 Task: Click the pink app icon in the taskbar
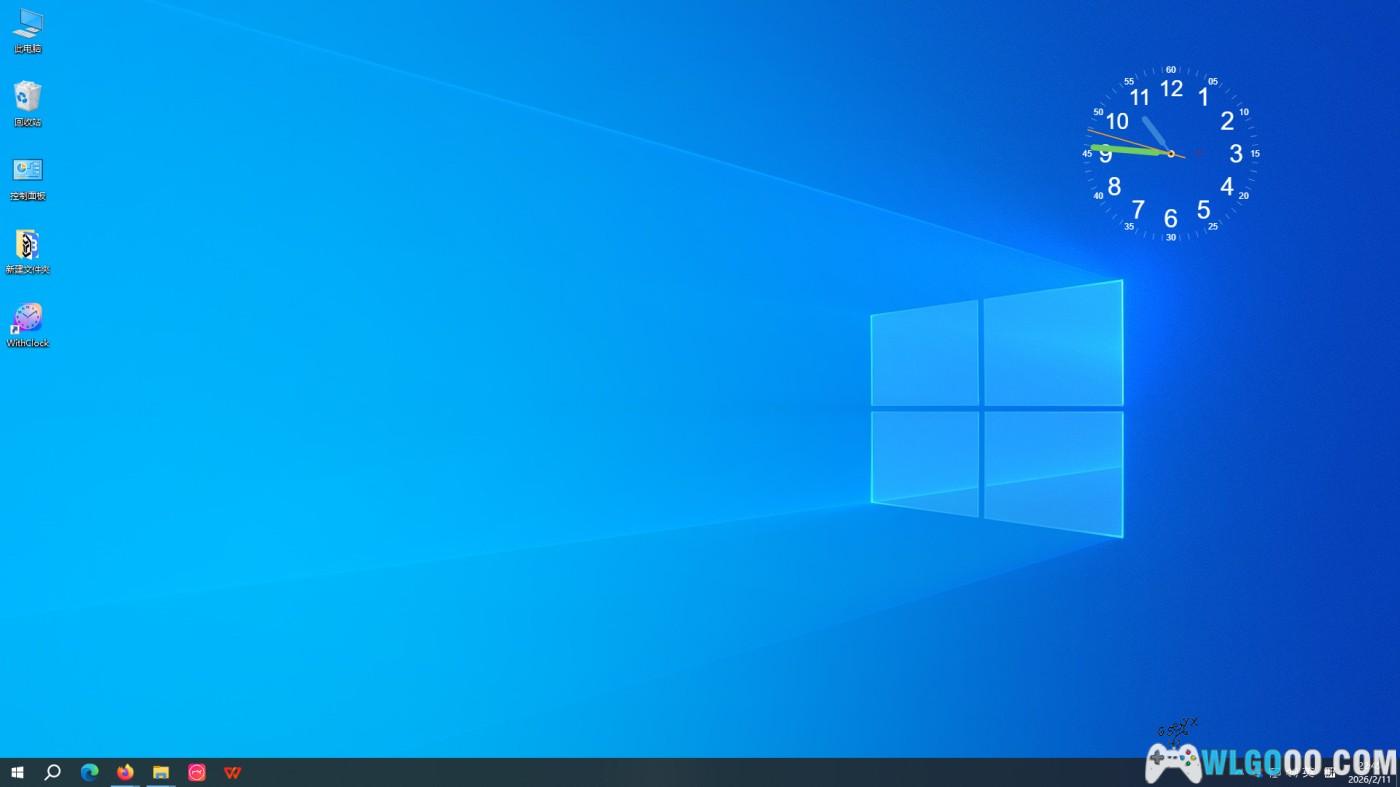197,772
